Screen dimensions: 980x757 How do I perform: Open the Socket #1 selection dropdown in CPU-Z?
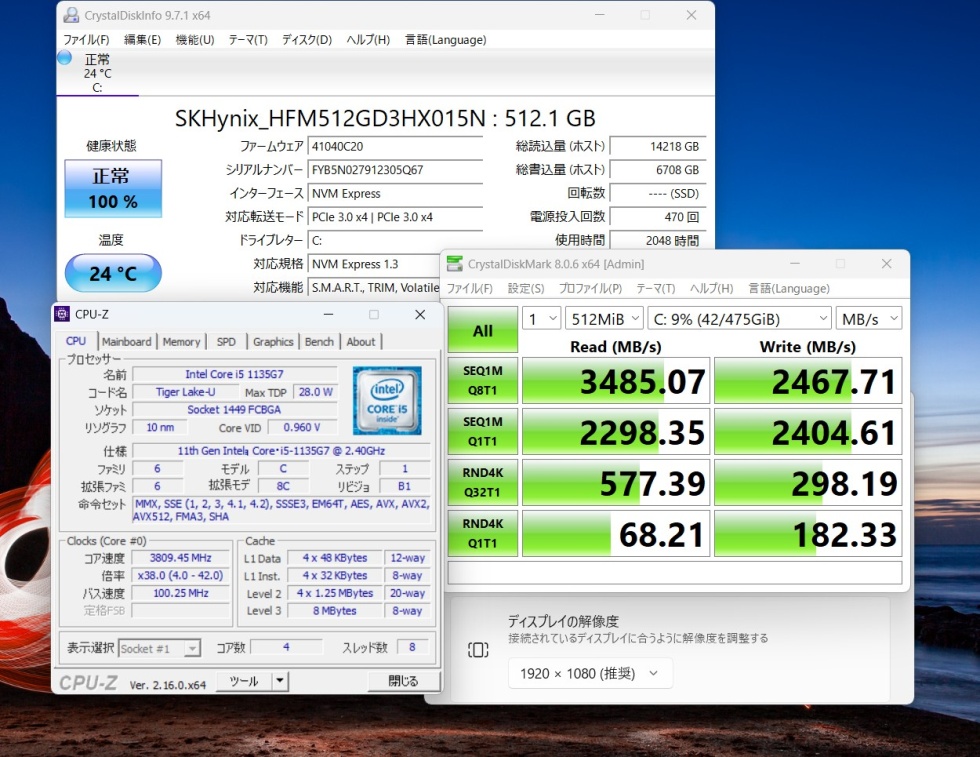tap(159, 648)
